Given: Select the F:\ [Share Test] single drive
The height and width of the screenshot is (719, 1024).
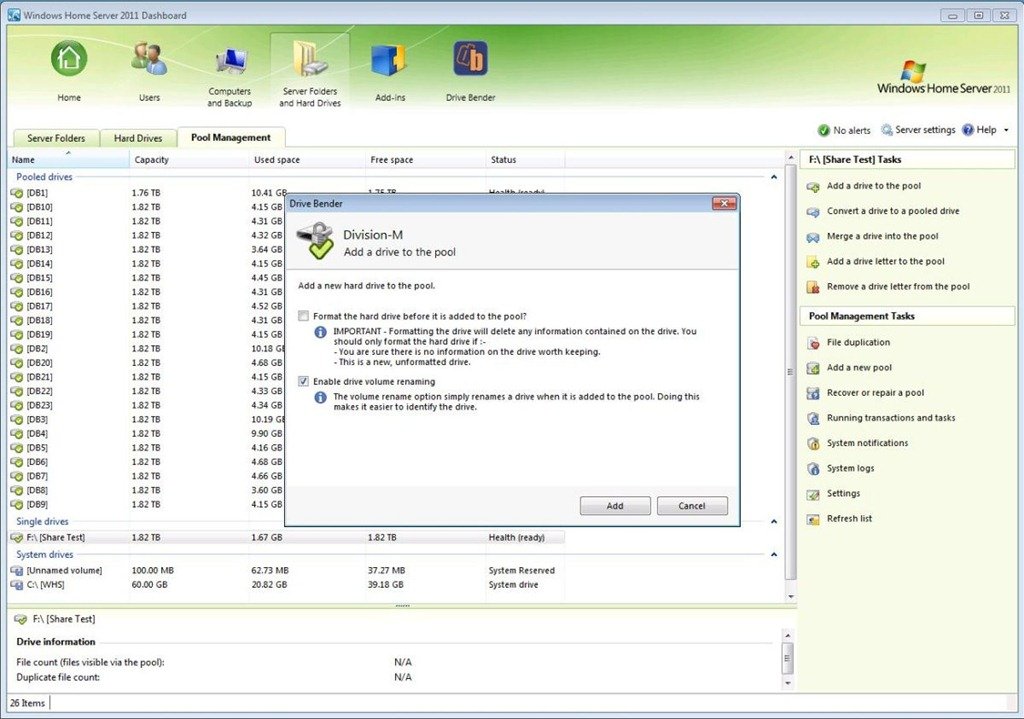Looking at the screenshot, I should [x=286, y=538].
